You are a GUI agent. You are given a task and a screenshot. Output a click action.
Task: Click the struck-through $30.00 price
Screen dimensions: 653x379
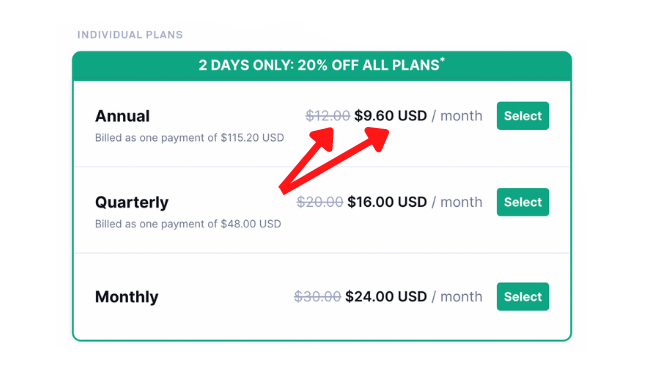pos(317,297)
